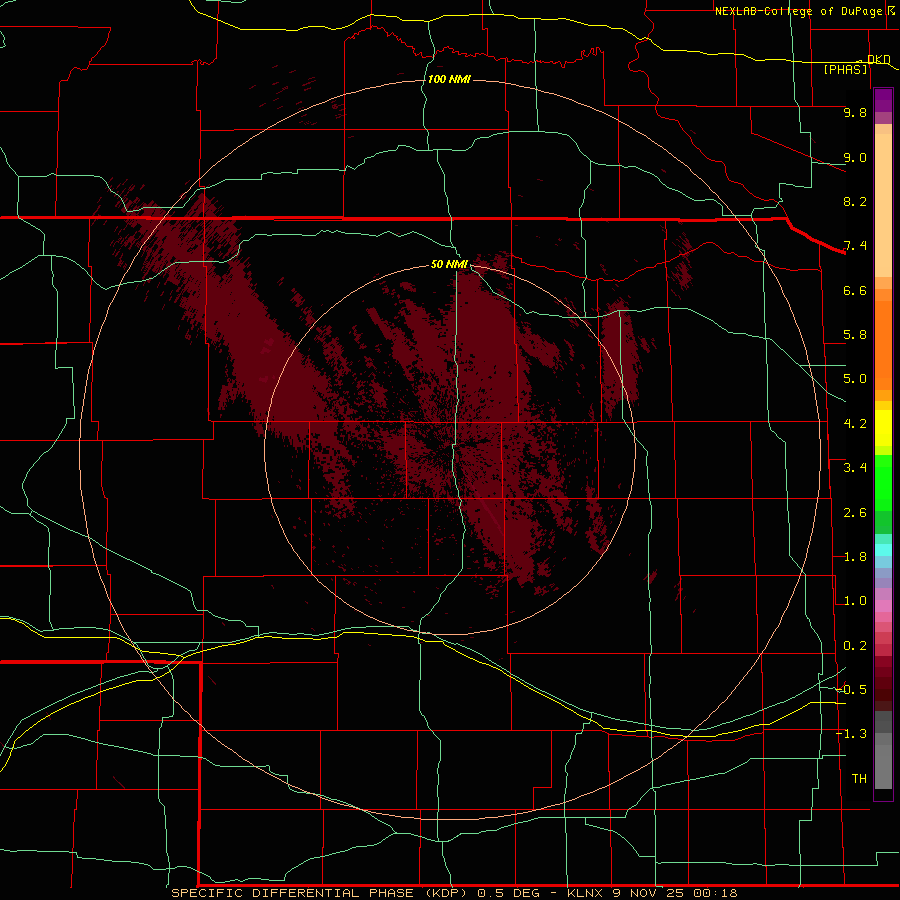Click the 5.0 value on color scale

pyautogui.click(x=855, y=379)
